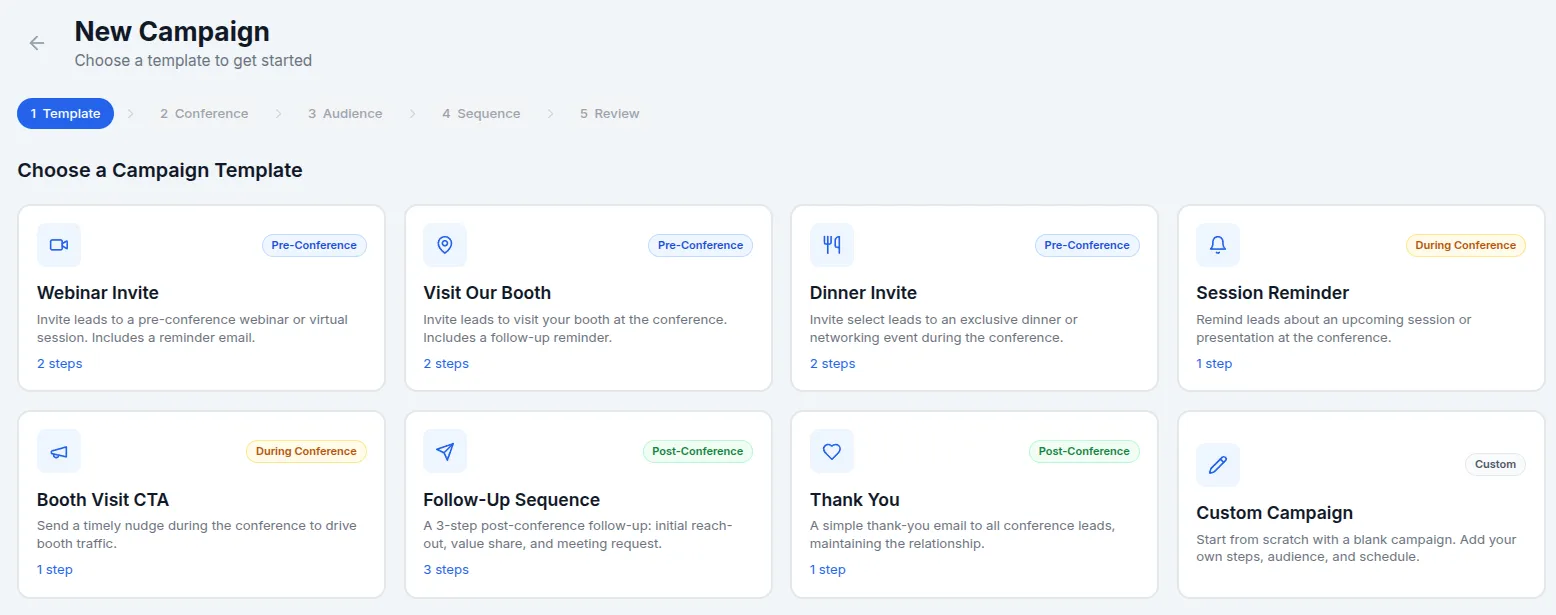The image size is (1556, 615).
Task: Go to the Conference step
Action: point(204,114)
